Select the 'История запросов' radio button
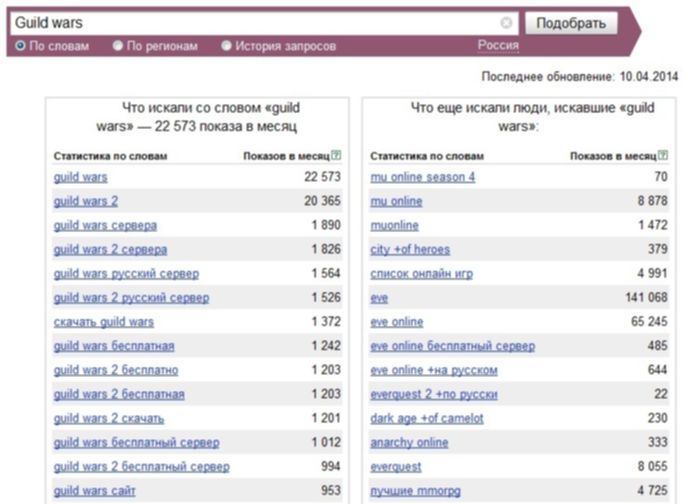Image resolution: width=688 pixels, height=504 pixels. click(226, 46)
